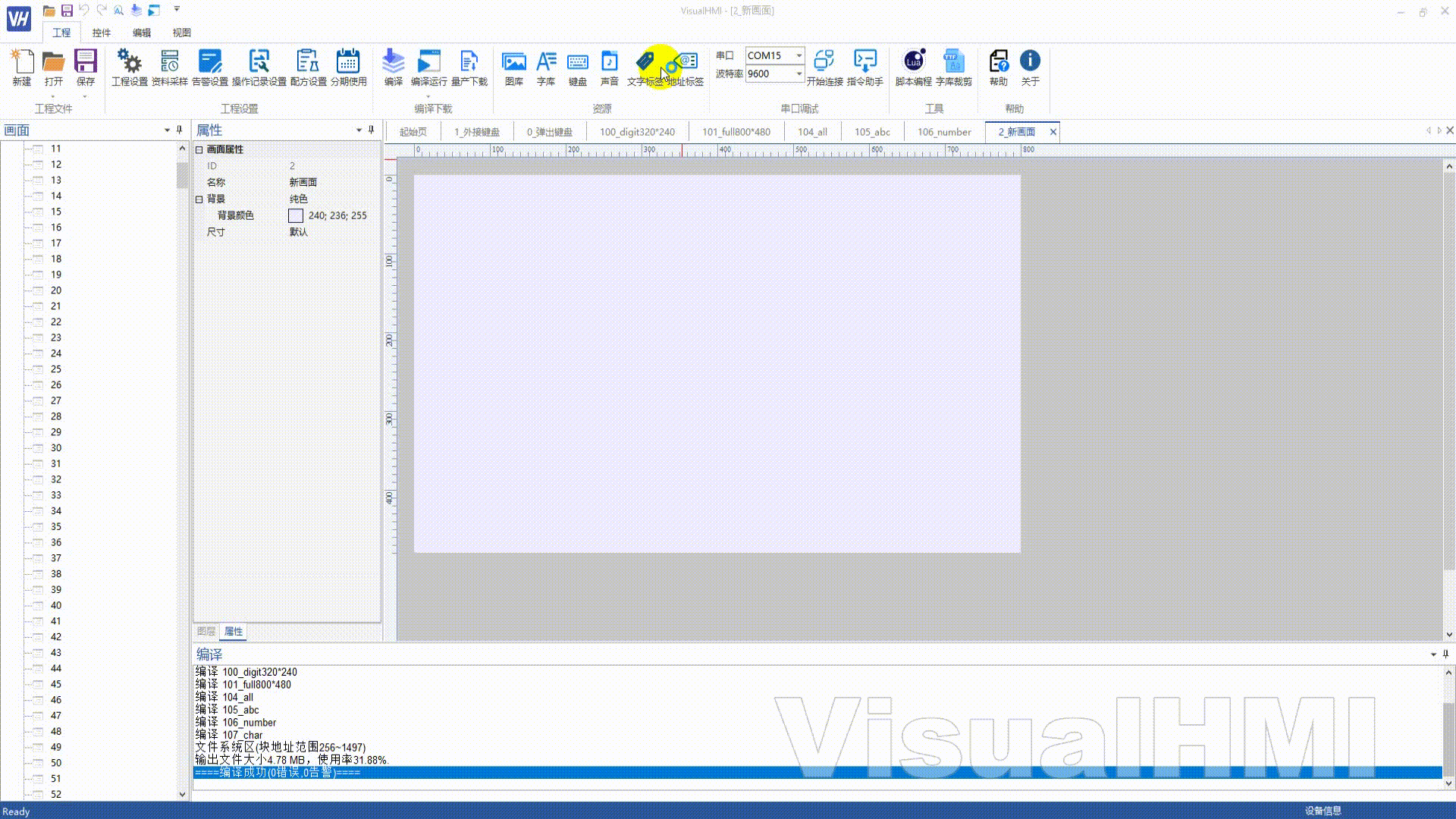
Task: Switch to the 104_all document tab
Action: (812, 132)
